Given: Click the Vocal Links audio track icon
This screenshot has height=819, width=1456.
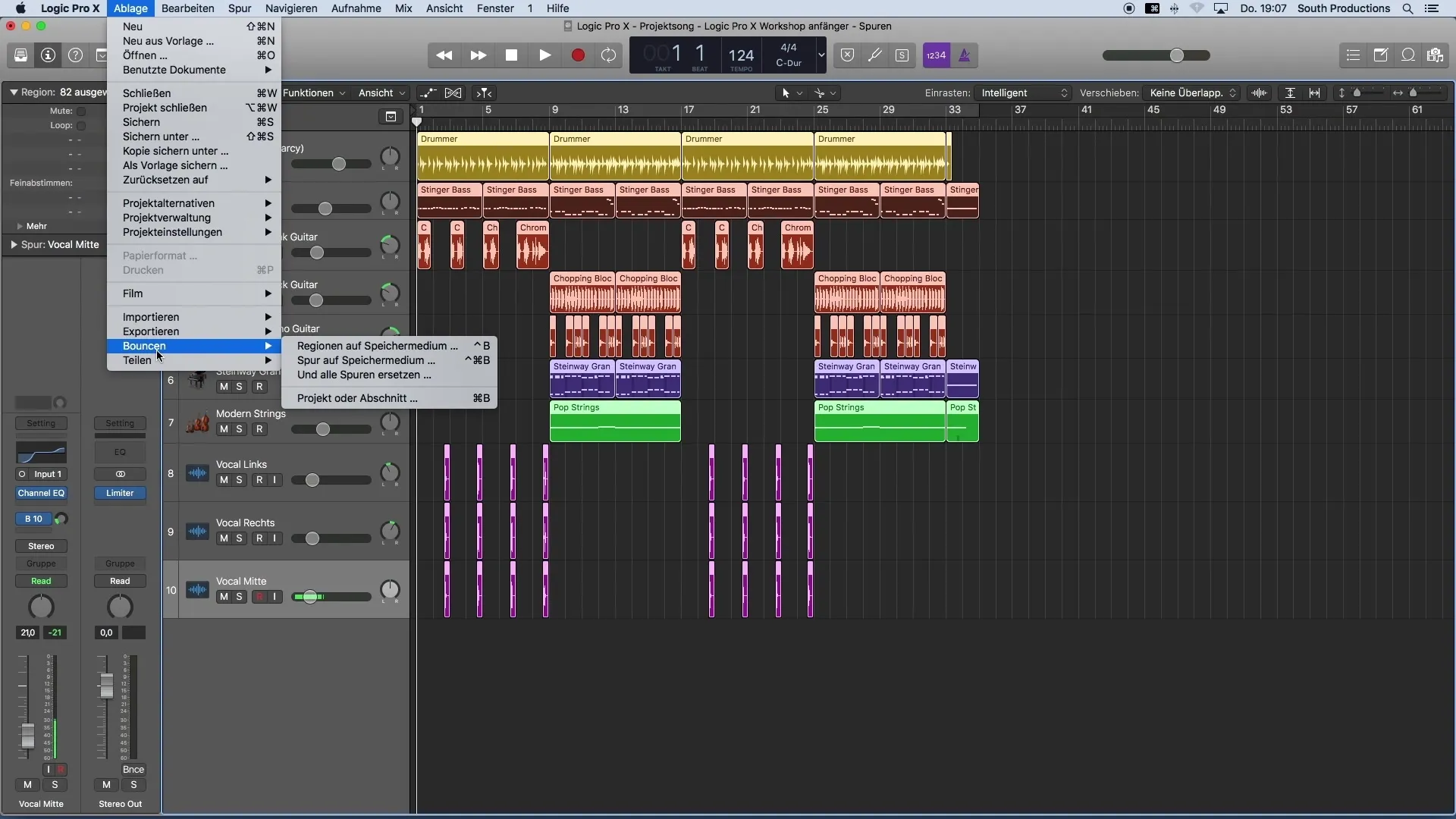Looking at the screenshot, I should pos(197,473).
